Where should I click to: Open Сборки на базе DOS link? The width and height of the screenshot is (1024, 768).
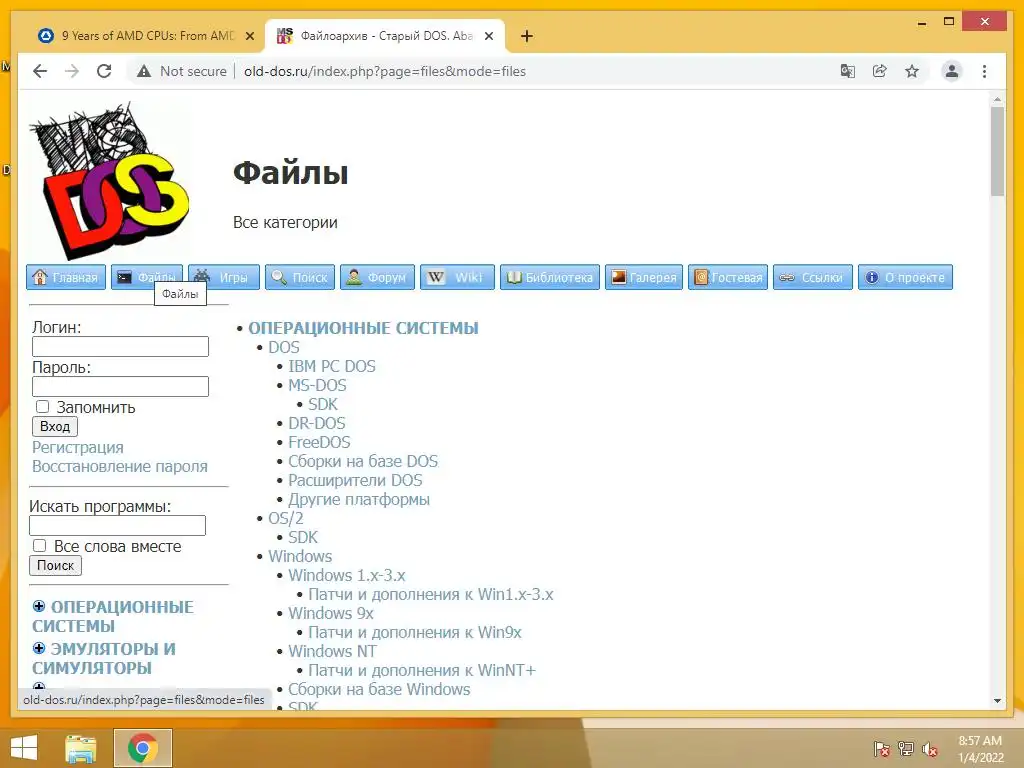point(363,461)
